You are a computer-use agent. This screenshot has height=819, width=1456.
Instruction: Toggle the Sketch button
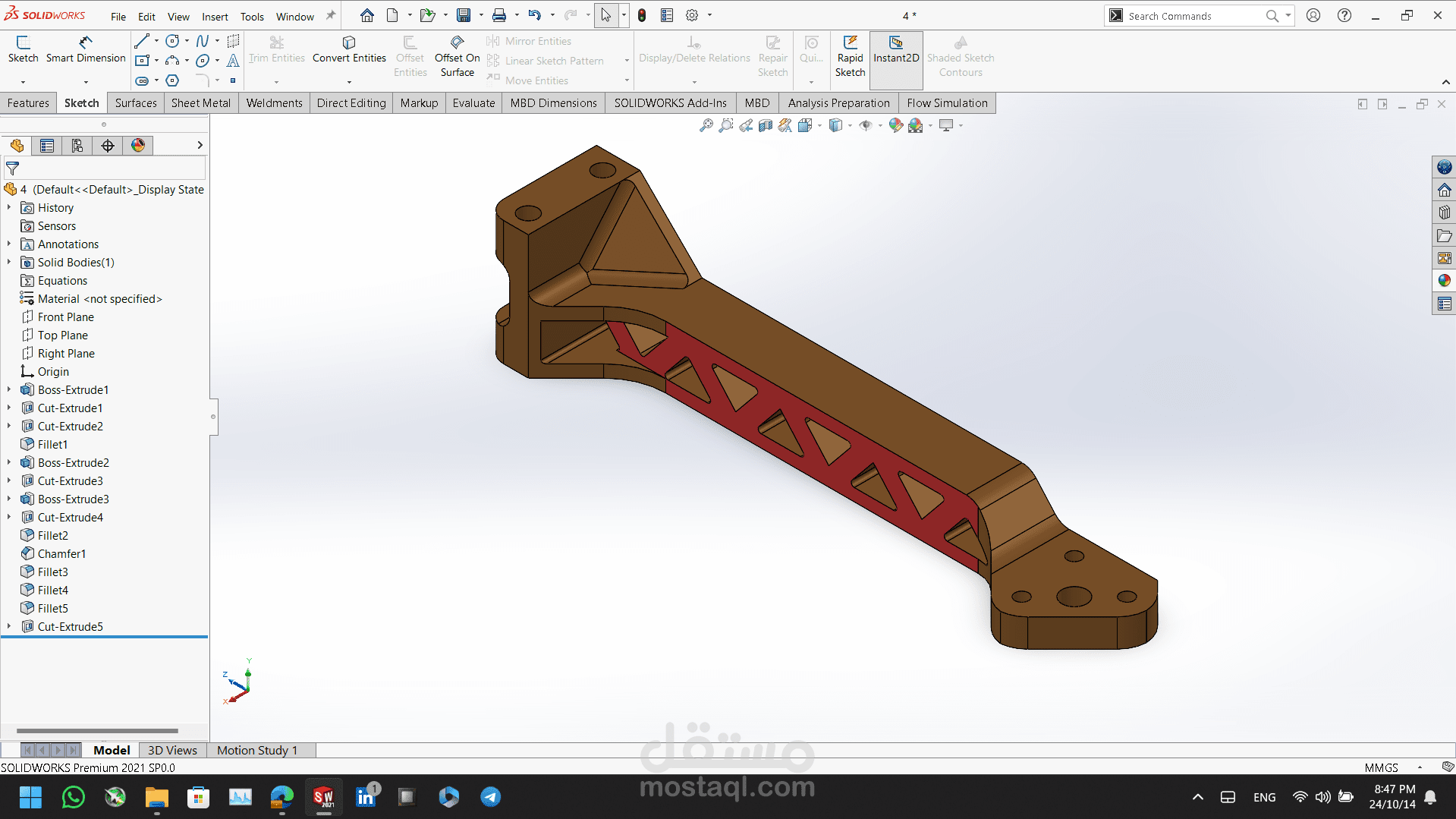click(23, 50)
